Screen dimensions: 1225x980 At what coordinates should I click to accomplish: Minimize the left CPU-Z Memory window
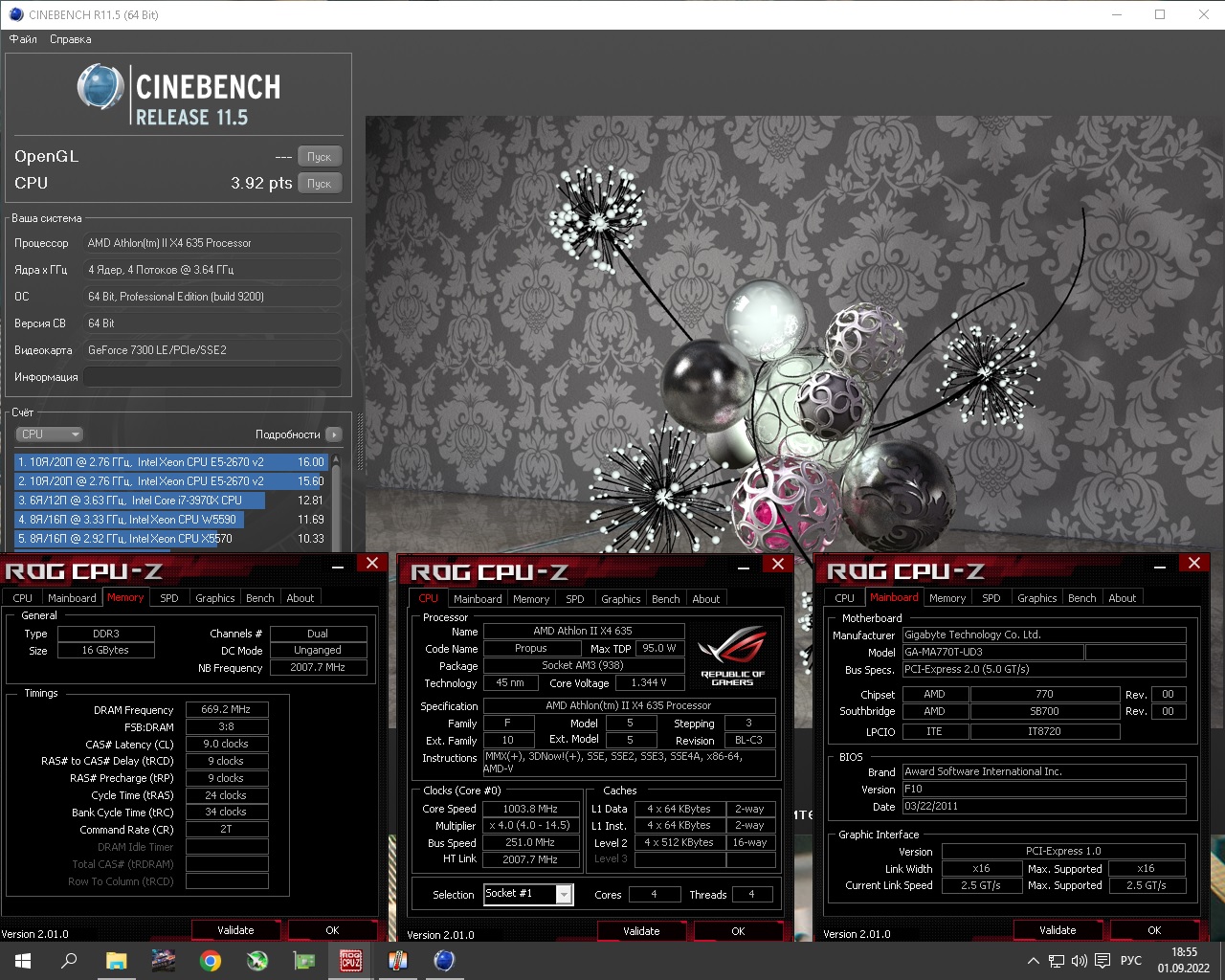tap(338, 566)
